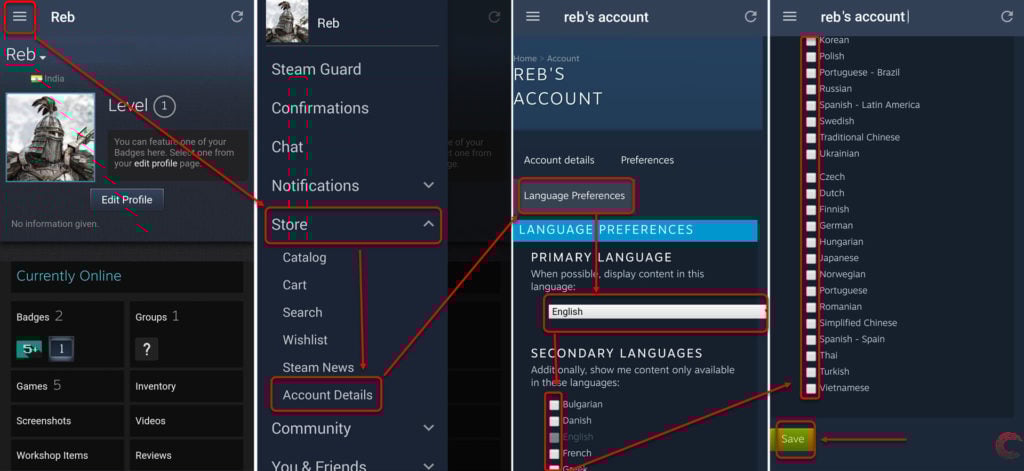Open Chat from side menu

pyautogui.click(x=287, y=147)
